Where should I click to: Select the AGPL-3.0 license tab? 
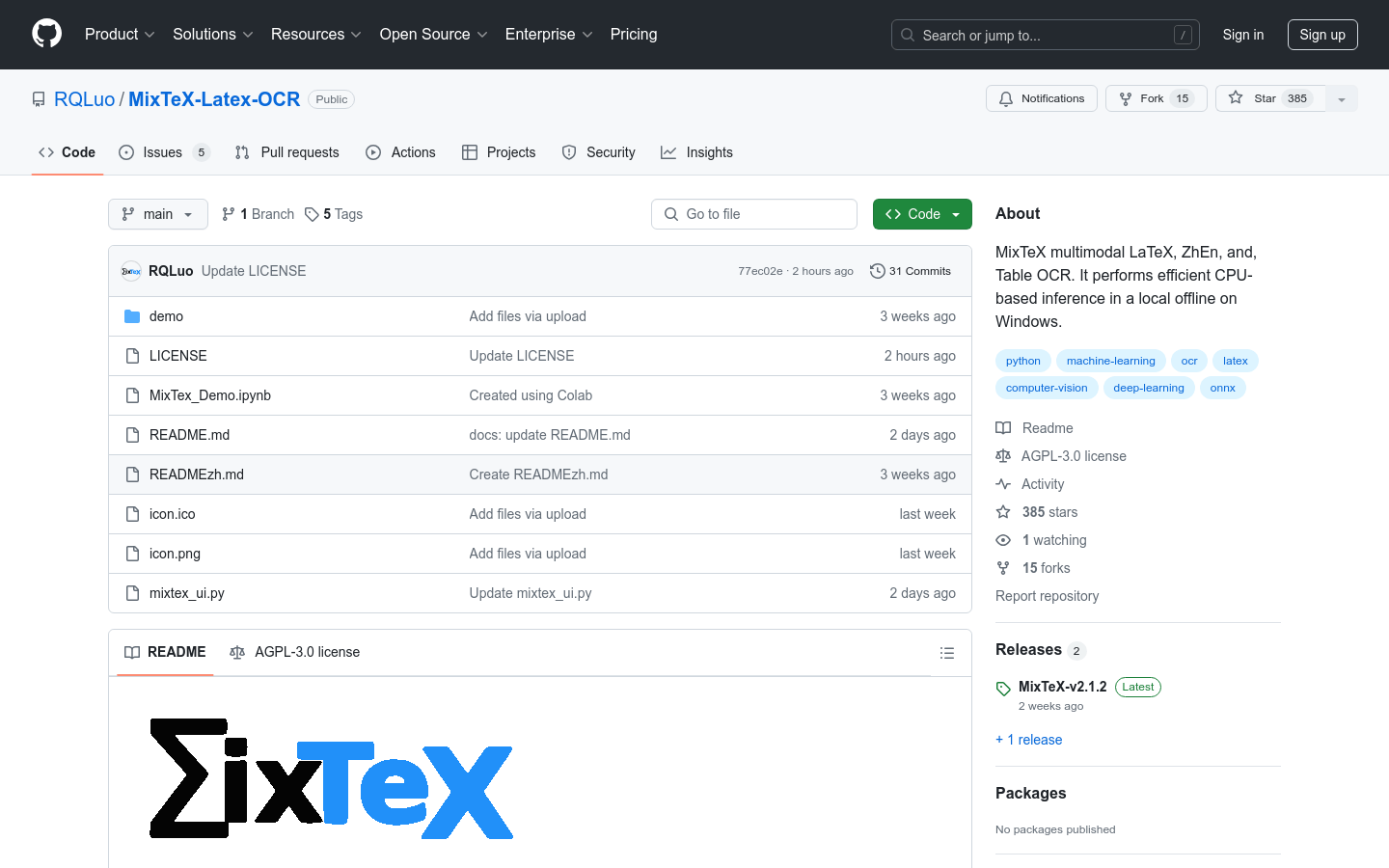pos(295,652)
